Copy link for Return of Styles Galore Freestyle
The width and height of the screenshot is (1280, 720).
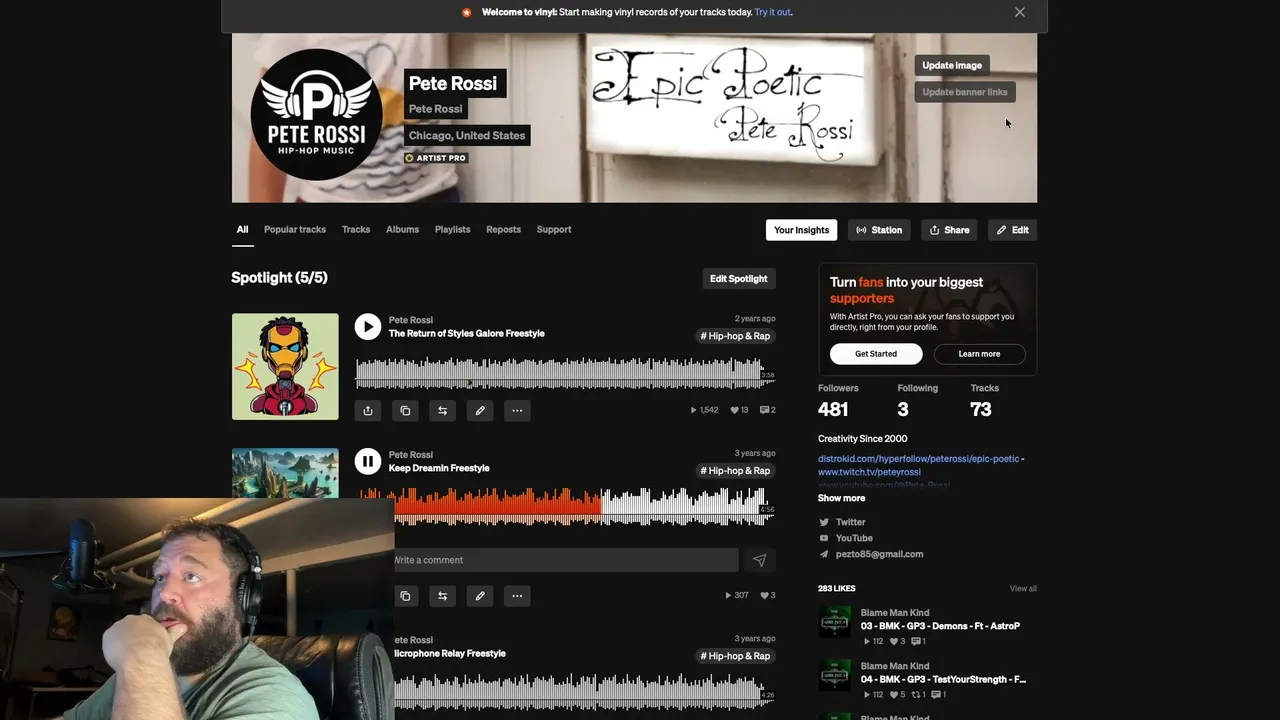click(405, 410)
